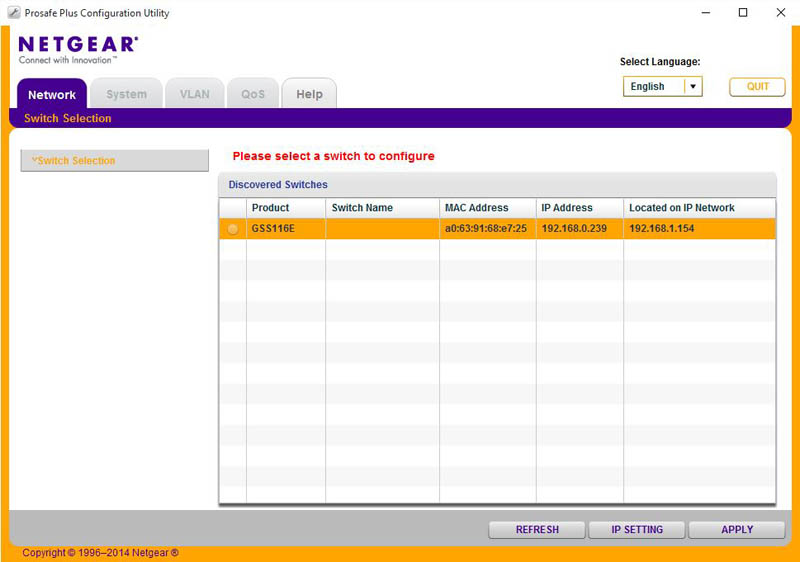800x562 pixels.
Task: Click the MAC Address column header
Action: [x=488, y=208]
